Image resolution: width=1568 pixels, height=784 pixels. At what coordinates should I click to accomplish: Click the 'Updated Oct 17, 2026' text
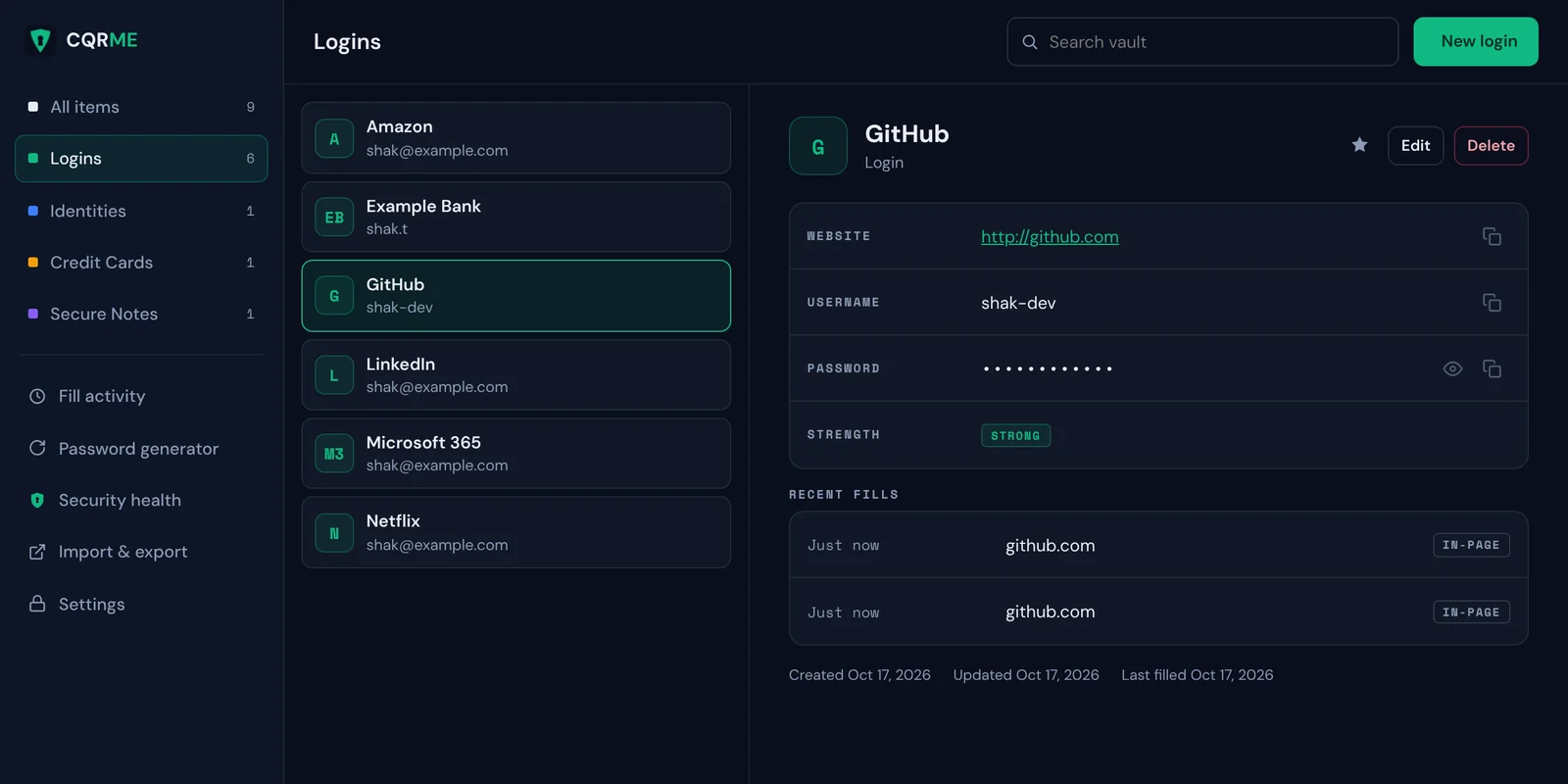[1026, 675]
